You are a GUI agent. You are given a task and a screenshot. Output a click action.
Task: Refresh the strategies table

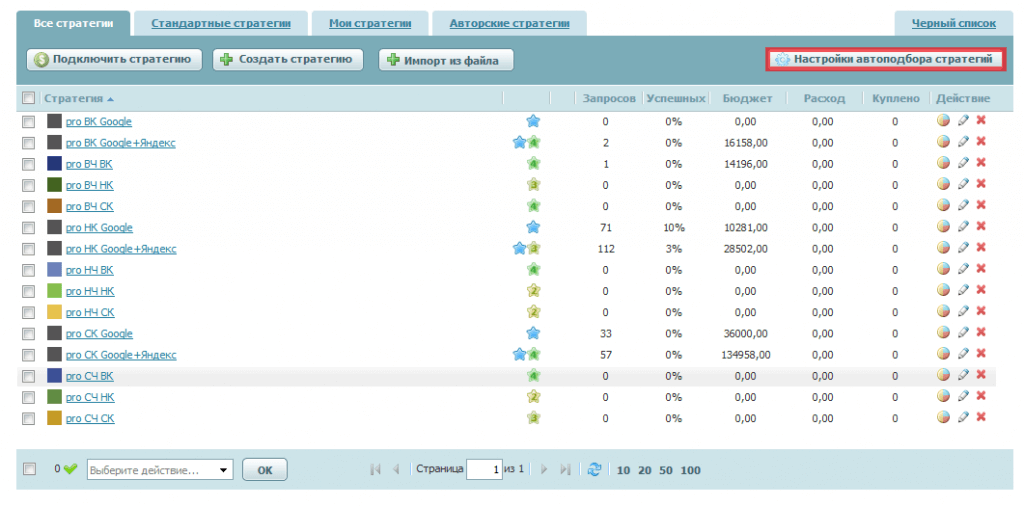pos(594,469)
